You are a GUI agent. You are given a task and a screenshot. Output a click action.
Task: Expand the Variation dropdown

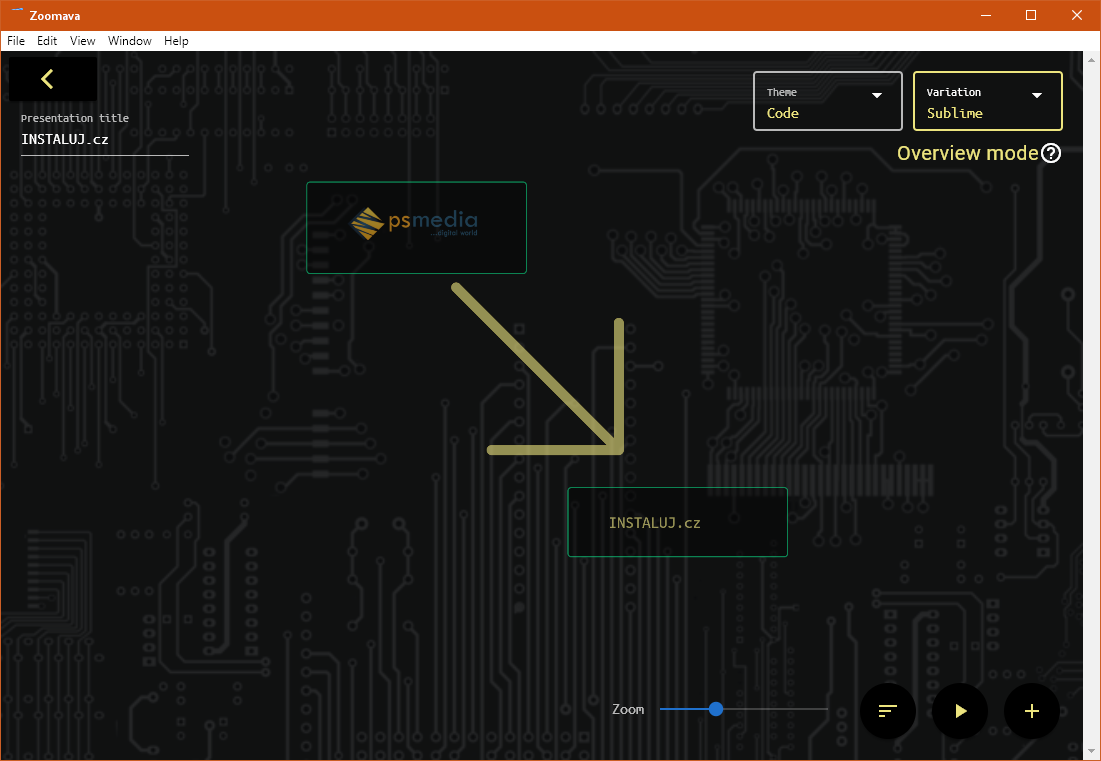coord(988,101)
